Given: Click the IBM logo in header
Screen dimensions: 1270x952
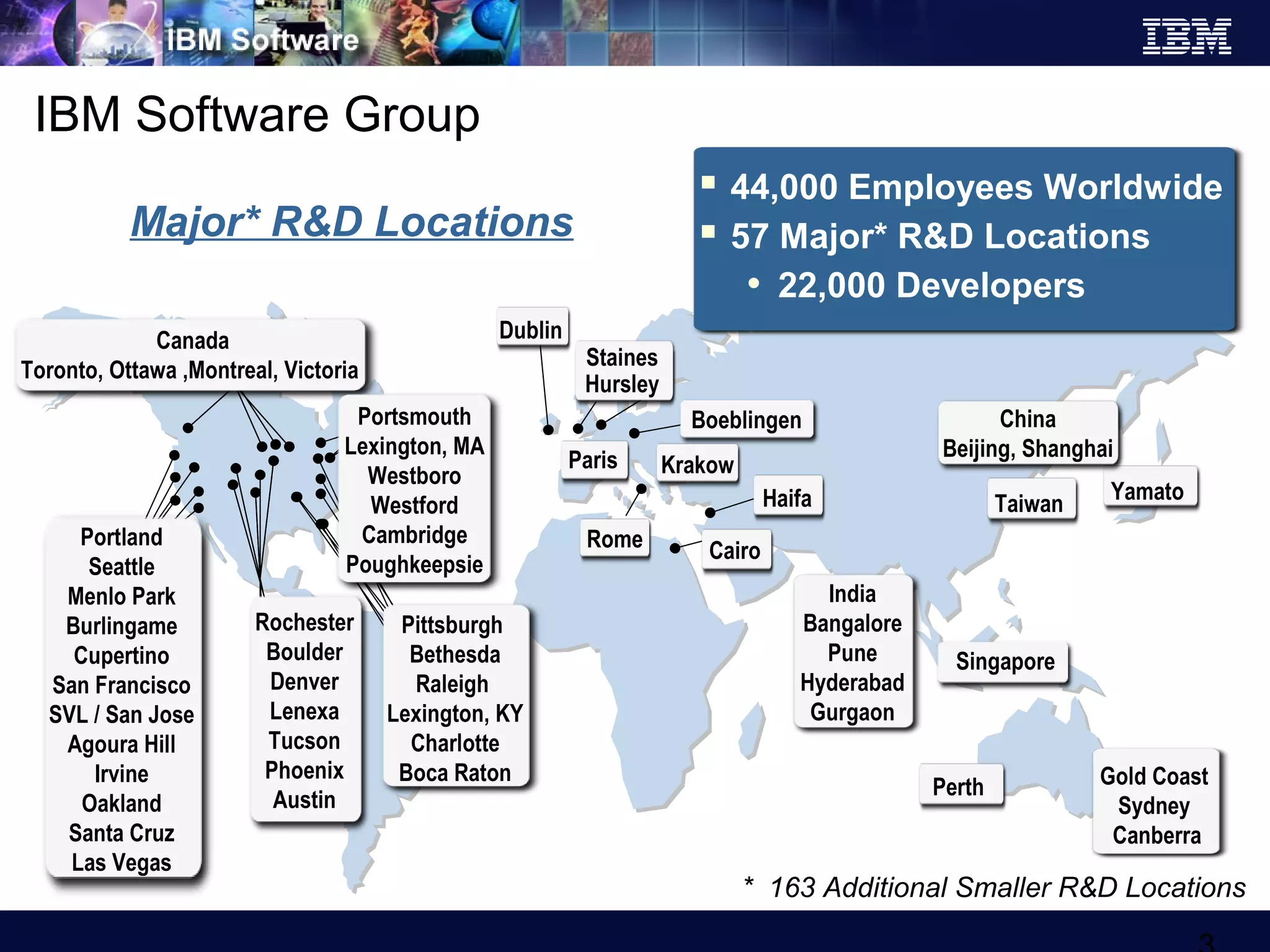Looking at the screenshot, I should tap(1186, 36).
